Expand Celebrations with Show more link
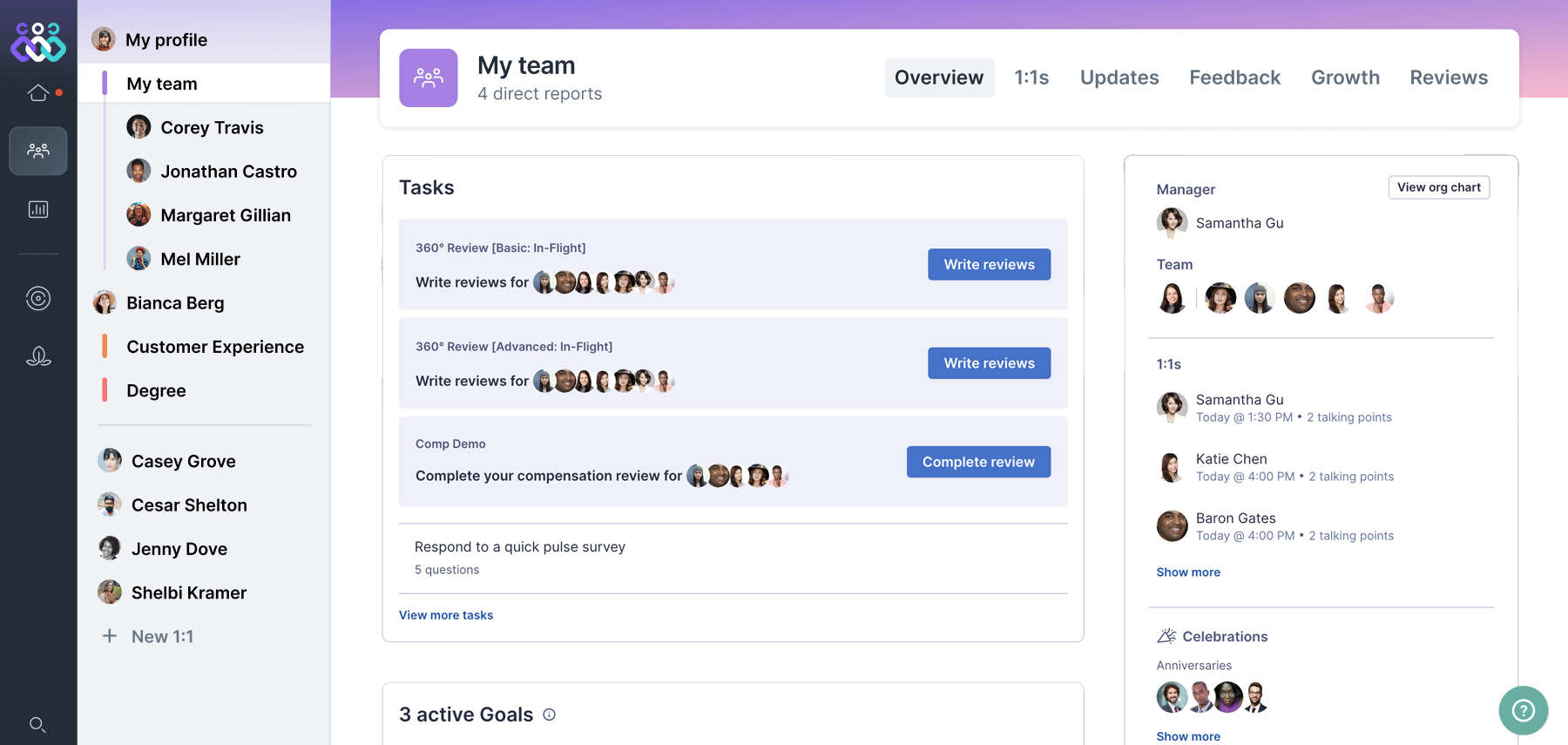This screenshot has width=1568, height=745. click(x=1188, y=736)
